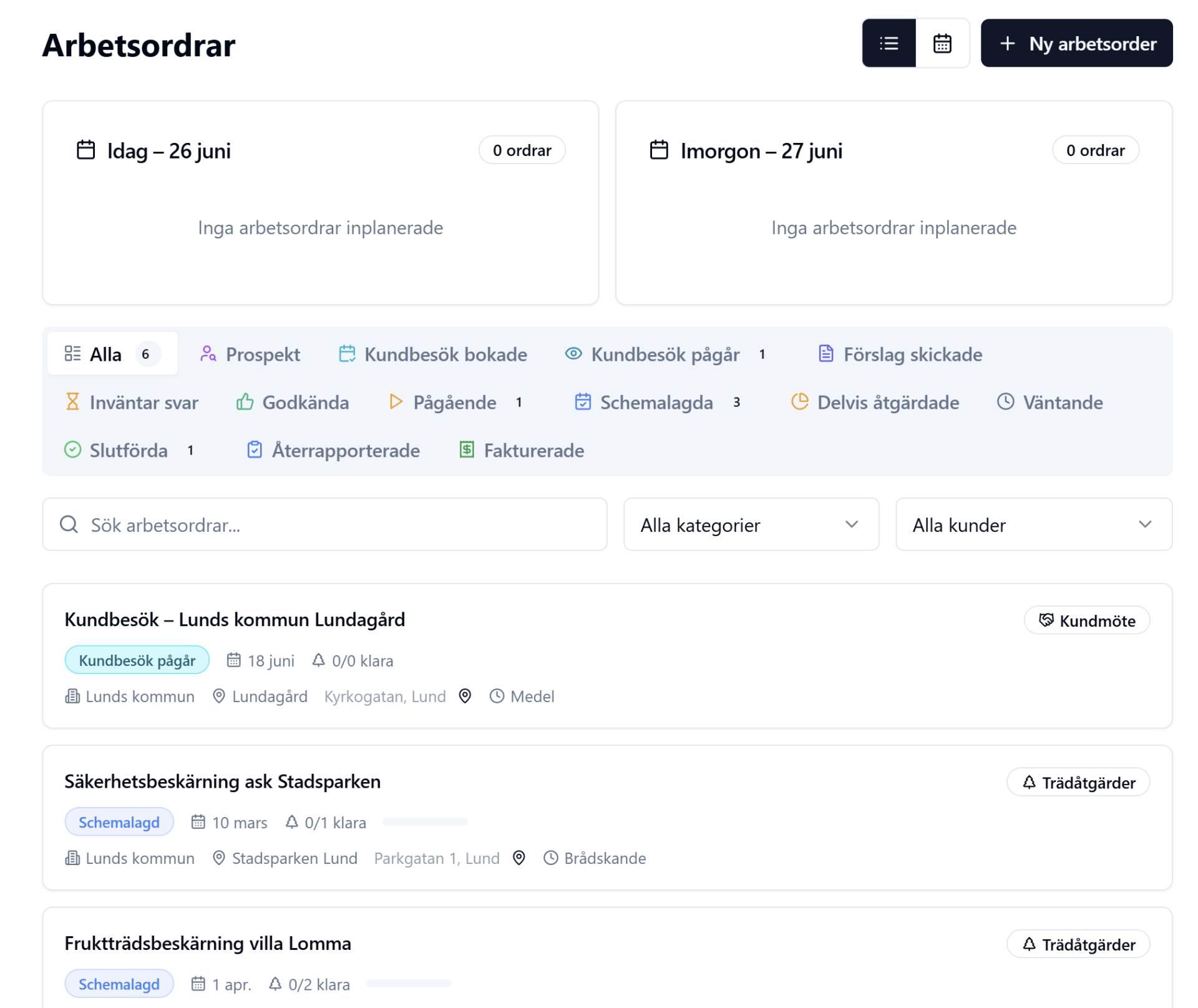Click Trädåtgärder badge on Säkerhetsbeskärning card
Screen dimensions: 1198x1008
click(x=1078, y=782)
